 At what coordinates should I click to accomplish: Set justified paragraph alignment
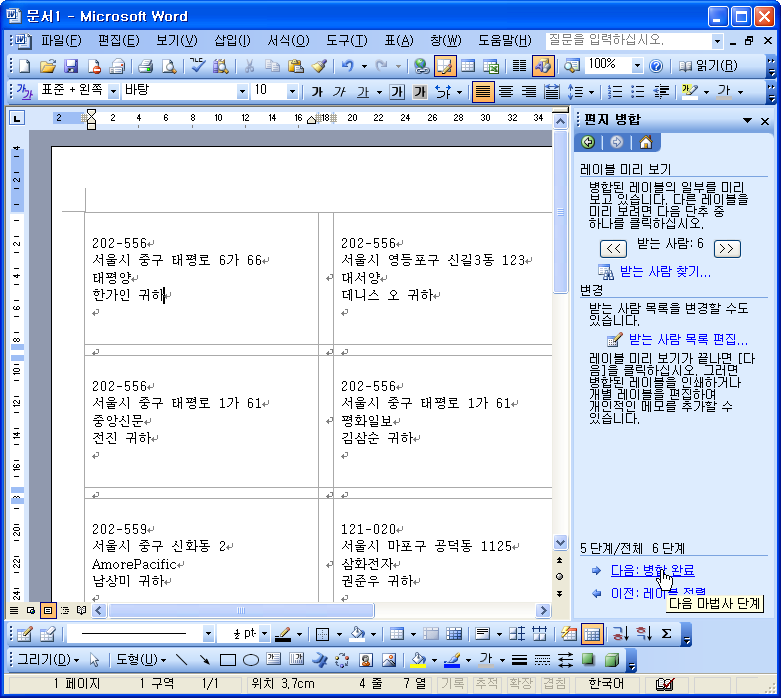(483, 92)
